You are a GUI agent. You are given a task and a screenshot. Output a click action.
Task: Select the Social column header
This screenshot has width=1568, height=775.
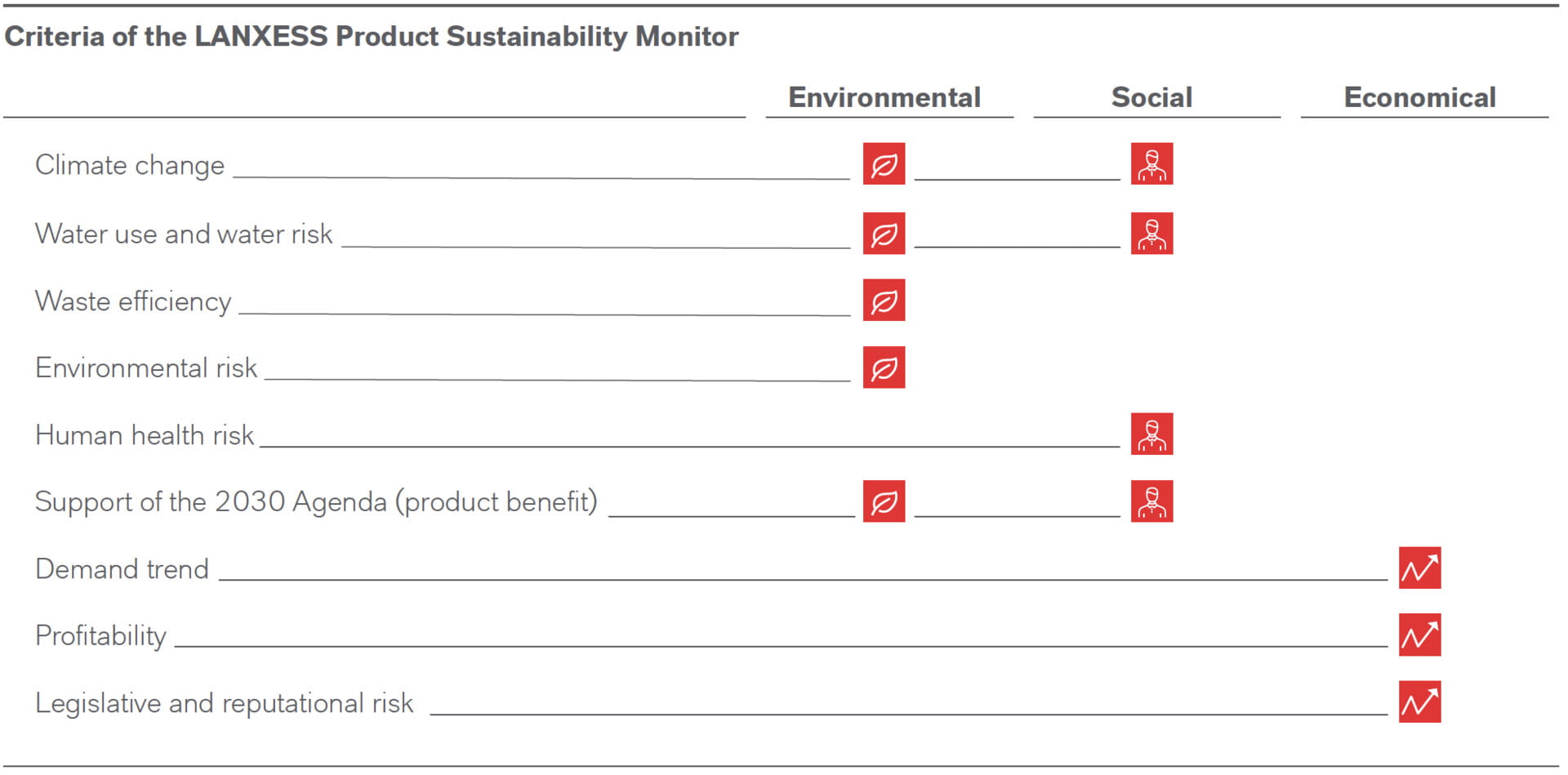[1151, 97]
